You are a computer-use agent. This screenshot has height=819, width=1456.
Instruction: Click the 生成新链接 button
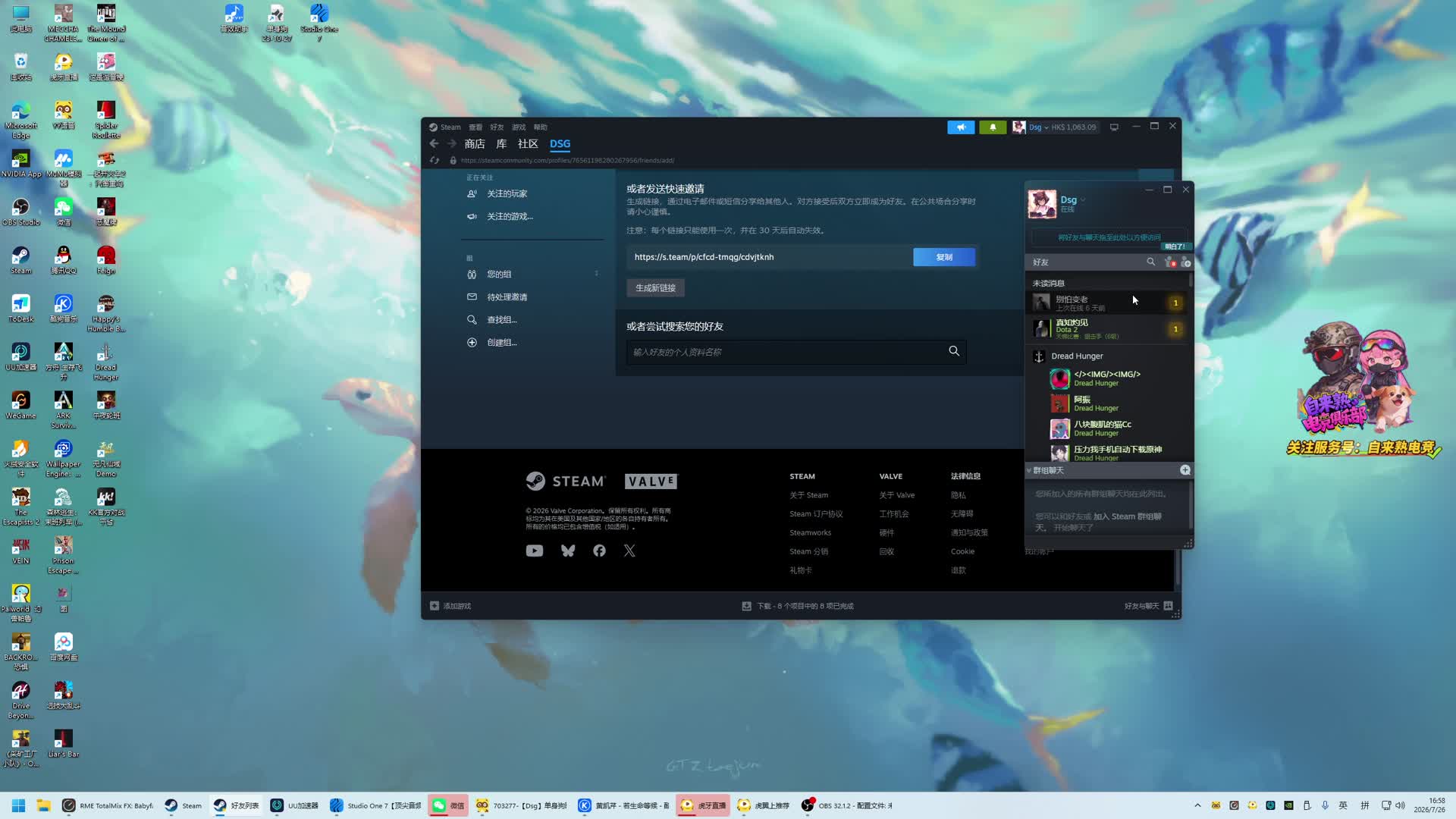click(x=656, y=288)
